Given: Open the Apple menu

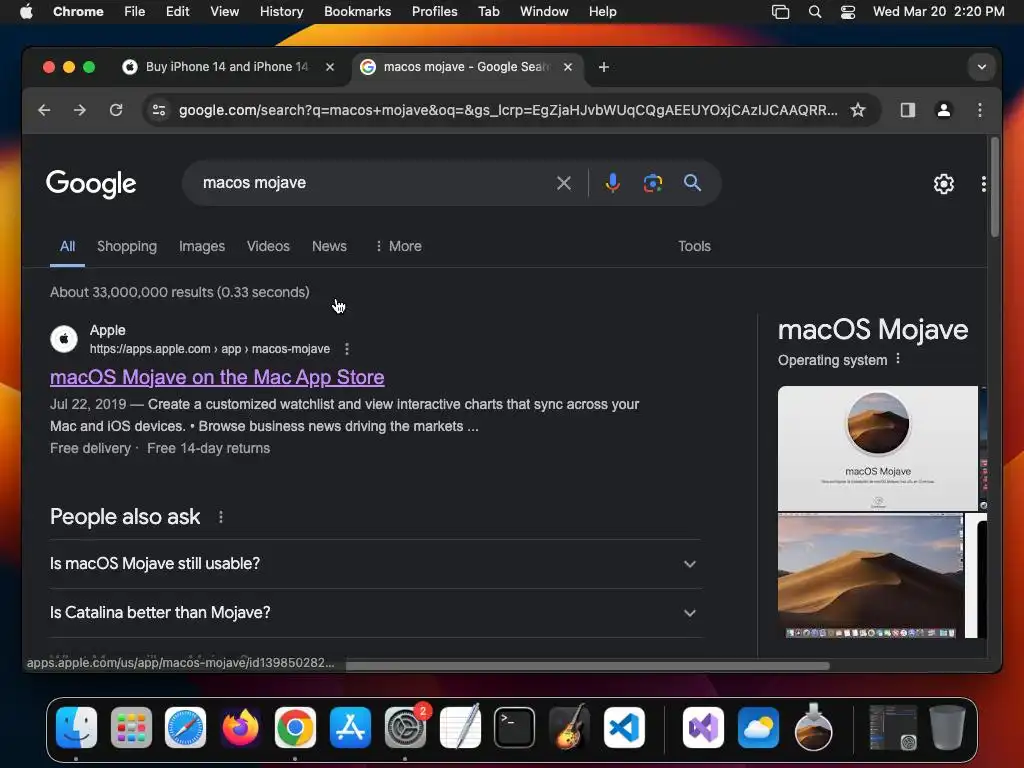Looking at the screenshot, I should (x=26, y=12).
